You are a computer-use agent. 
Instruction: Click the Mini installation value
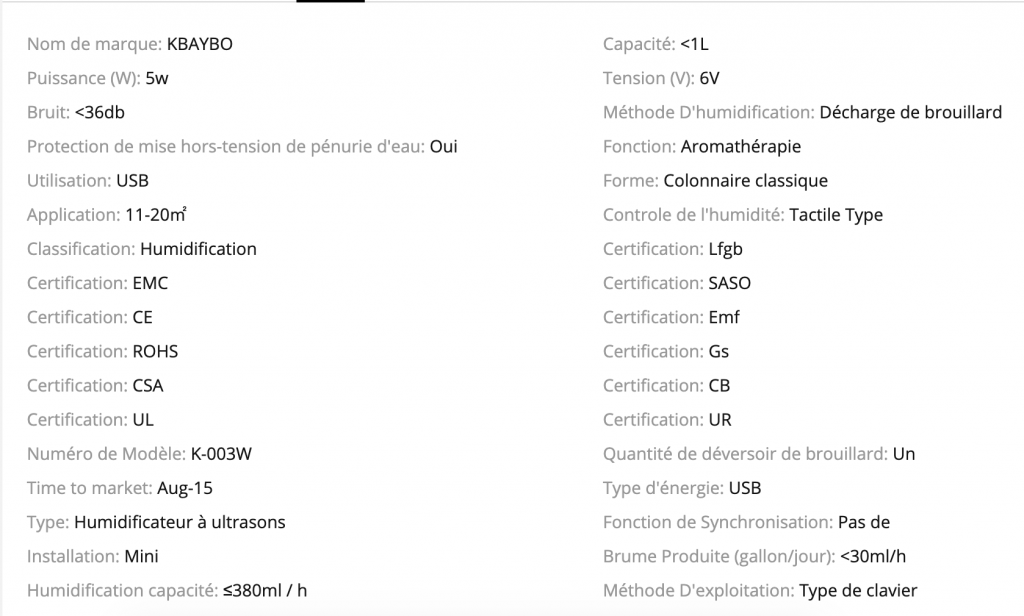pos(141,556)
